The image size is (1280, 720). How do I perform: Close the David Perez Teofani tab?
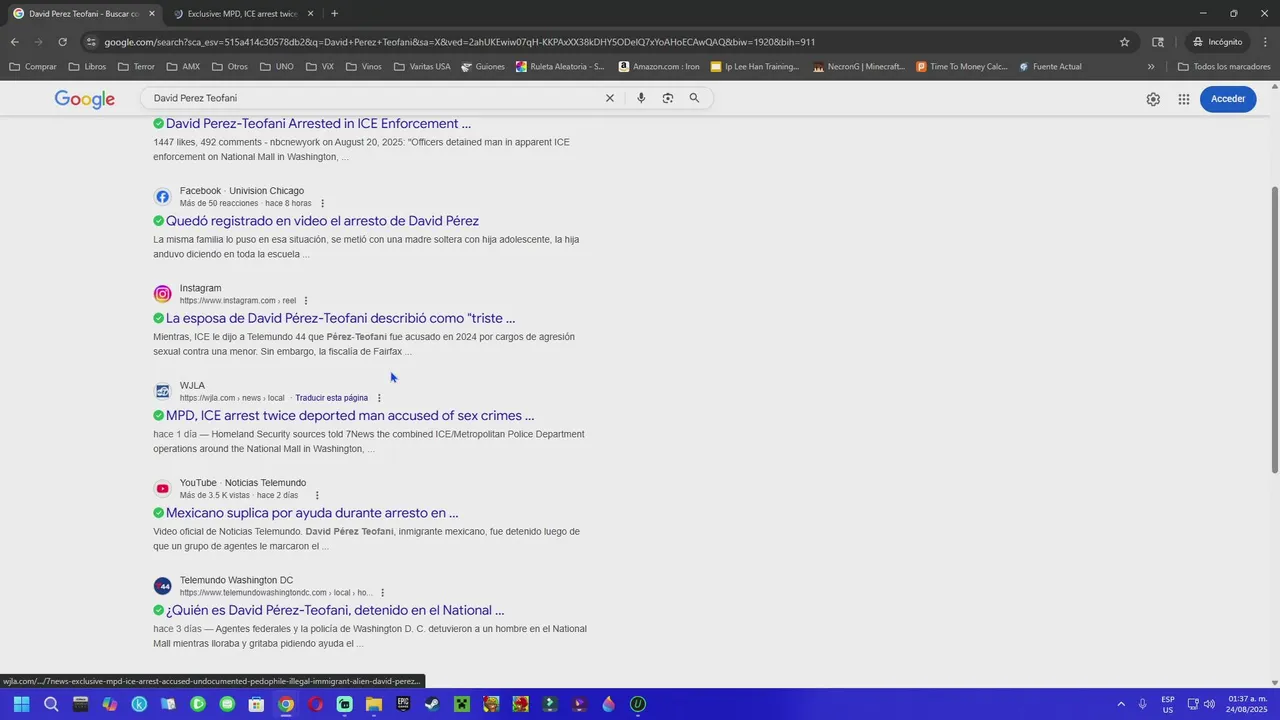(152, 14)
